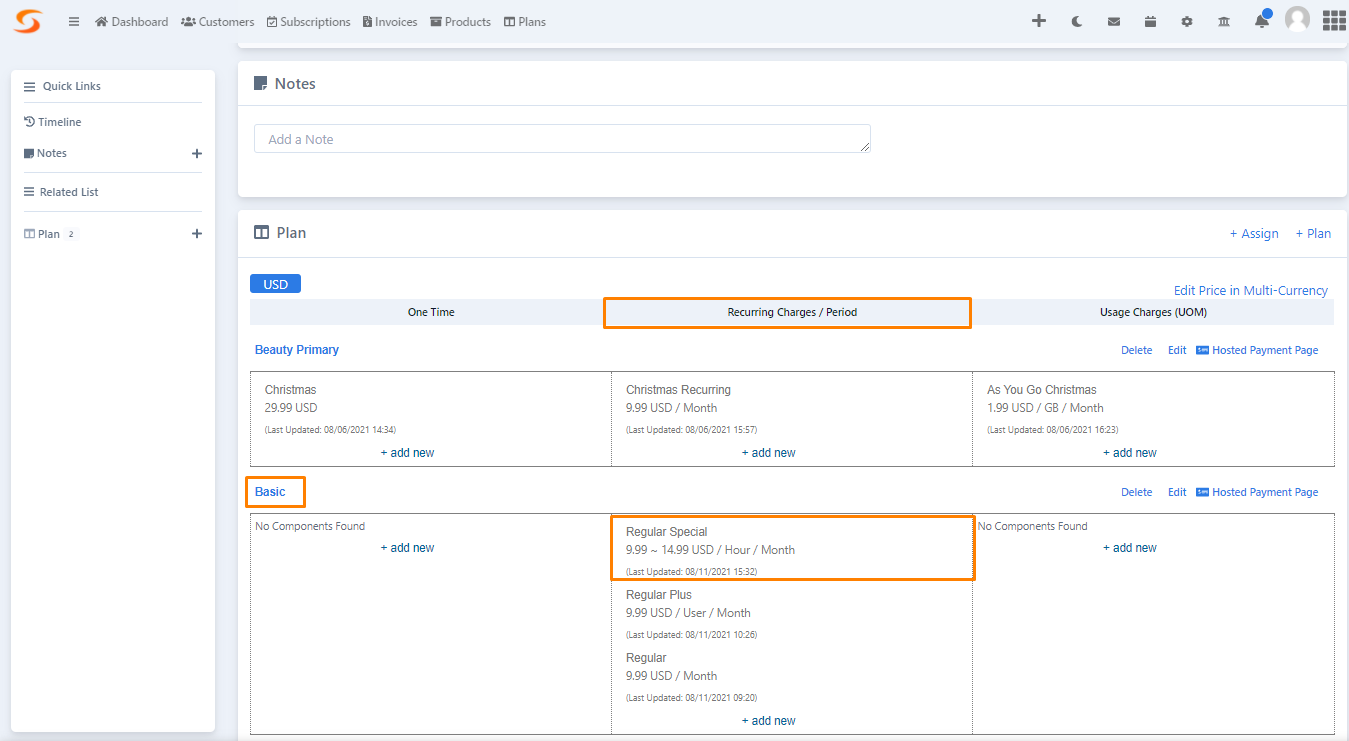This screenshot has height=741, width=1349.
Task: Click the user avatar icon
Action: coord(1297,20)
